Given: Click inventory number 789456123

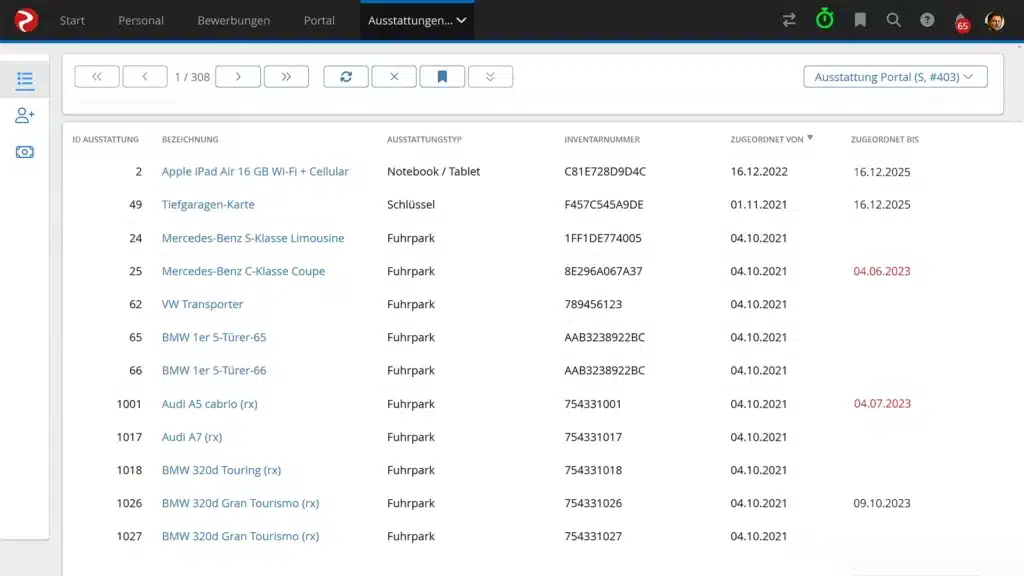Looking at the screenshot, I should pos(593,304).
